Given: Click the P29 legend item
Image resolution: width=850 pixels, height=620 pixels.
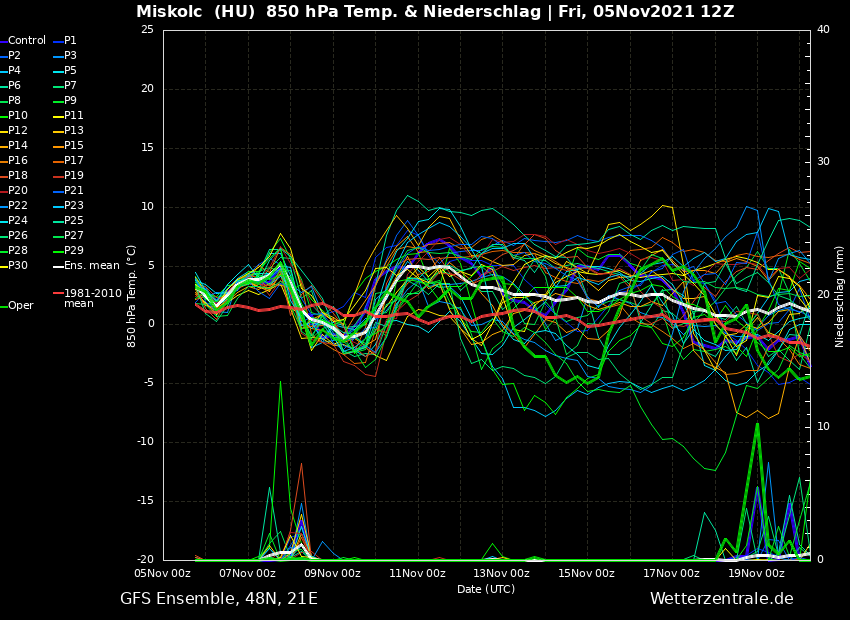Looking at the screenshot, I should (73, 251).
